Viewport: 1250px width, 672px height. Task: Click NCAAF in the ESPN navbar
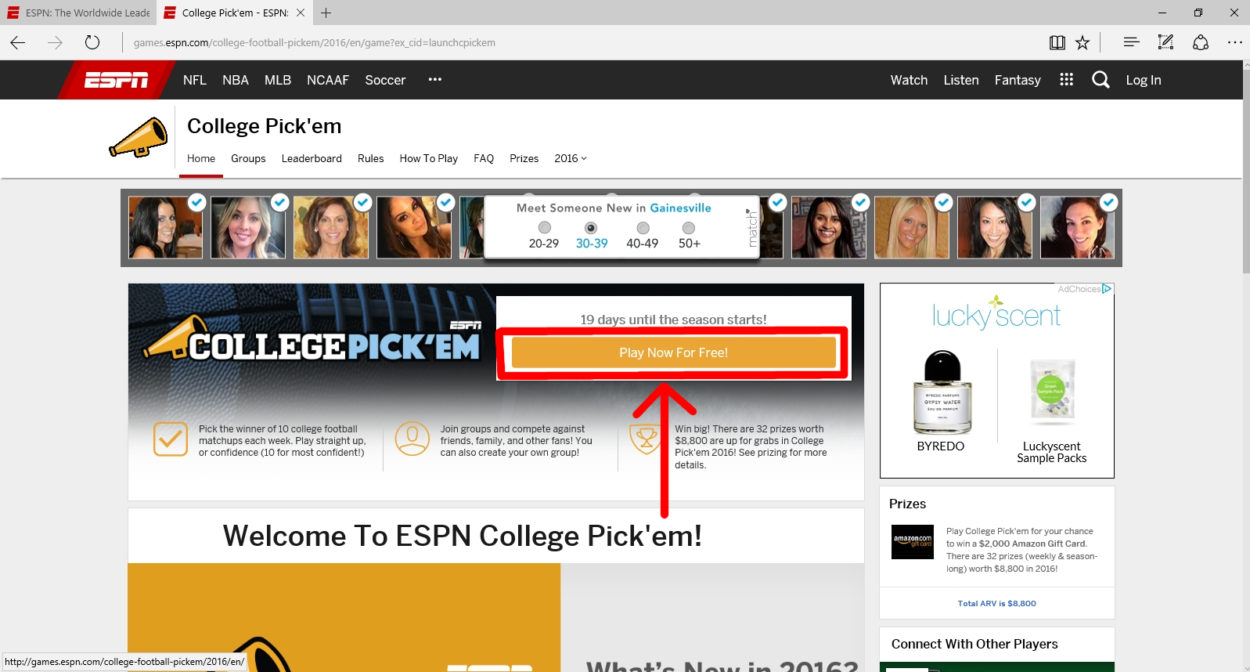tap(328, 80)
